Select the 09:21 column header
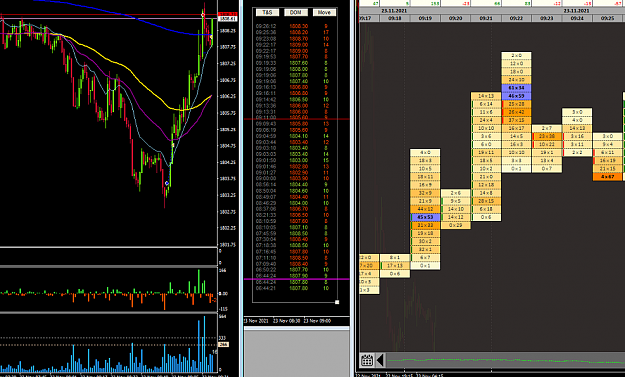Screen dimensions: 625x377 pyautogui.click(x=486, y=18)
